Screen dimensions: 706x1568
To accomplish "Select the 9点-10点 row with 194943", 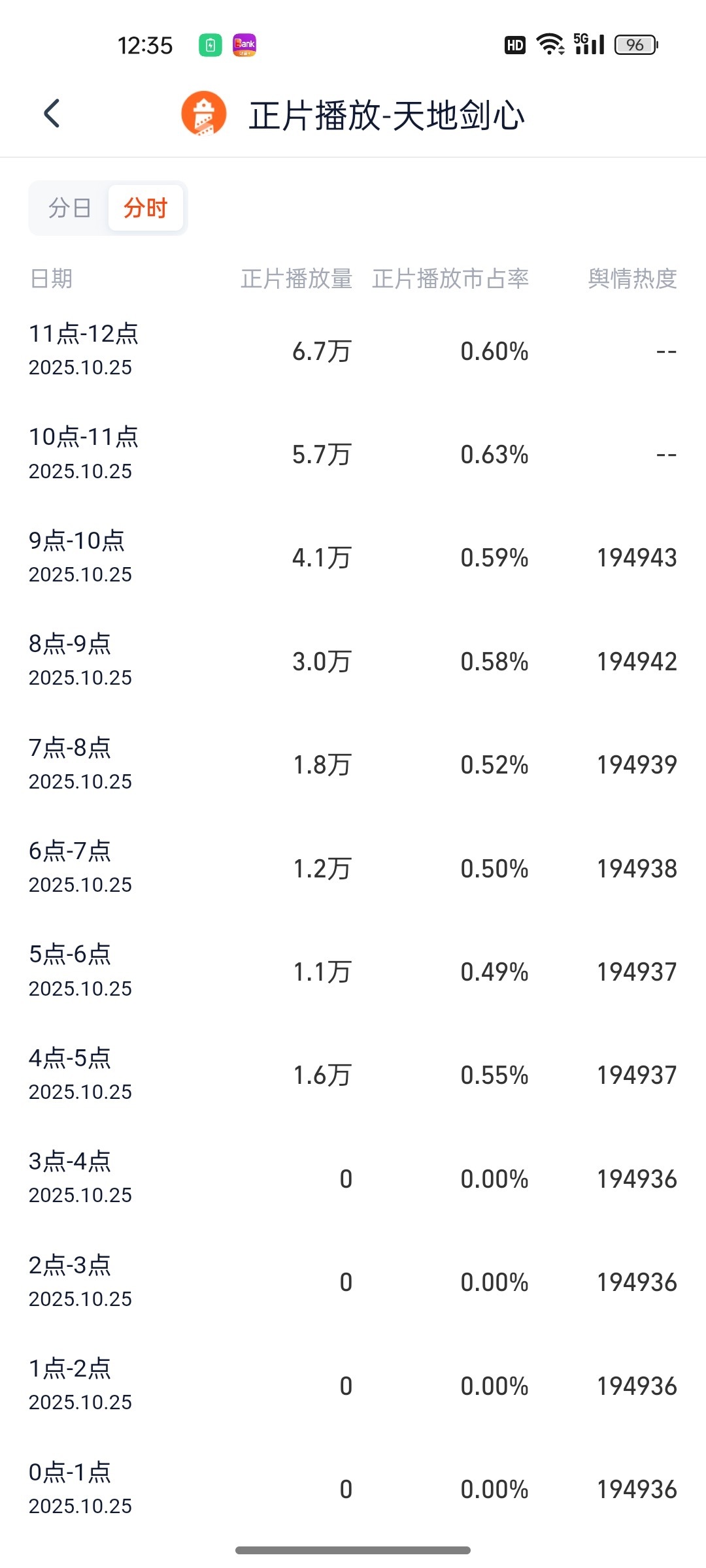I will tap(353, 557).
